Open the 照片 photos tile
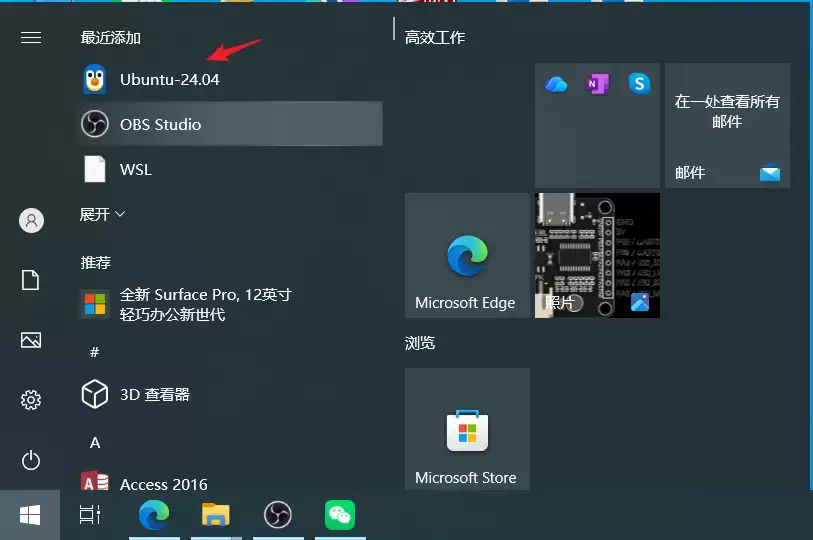The height and width of the screenshot is (540, 813). (x=597, y=256)
